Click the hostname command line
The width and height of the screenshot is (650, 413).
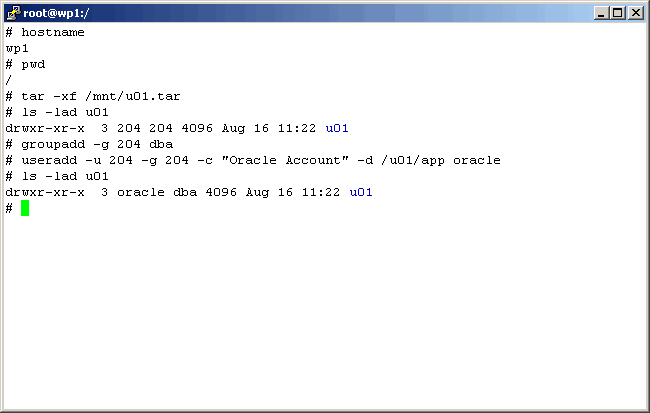[52, 32]
